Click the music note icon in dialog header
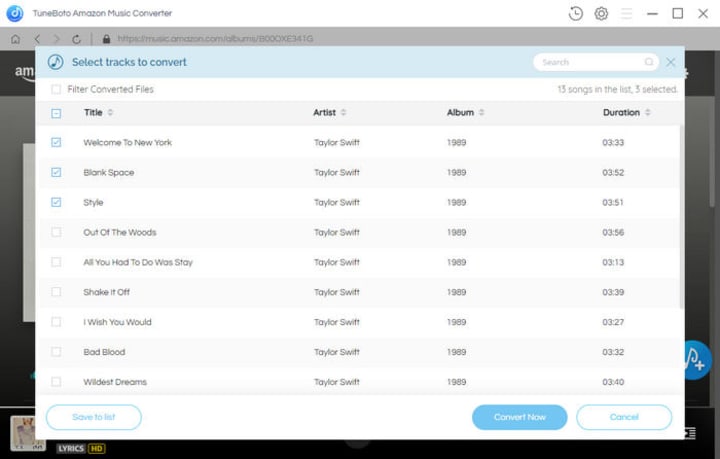720x459 pixels. 56,62
